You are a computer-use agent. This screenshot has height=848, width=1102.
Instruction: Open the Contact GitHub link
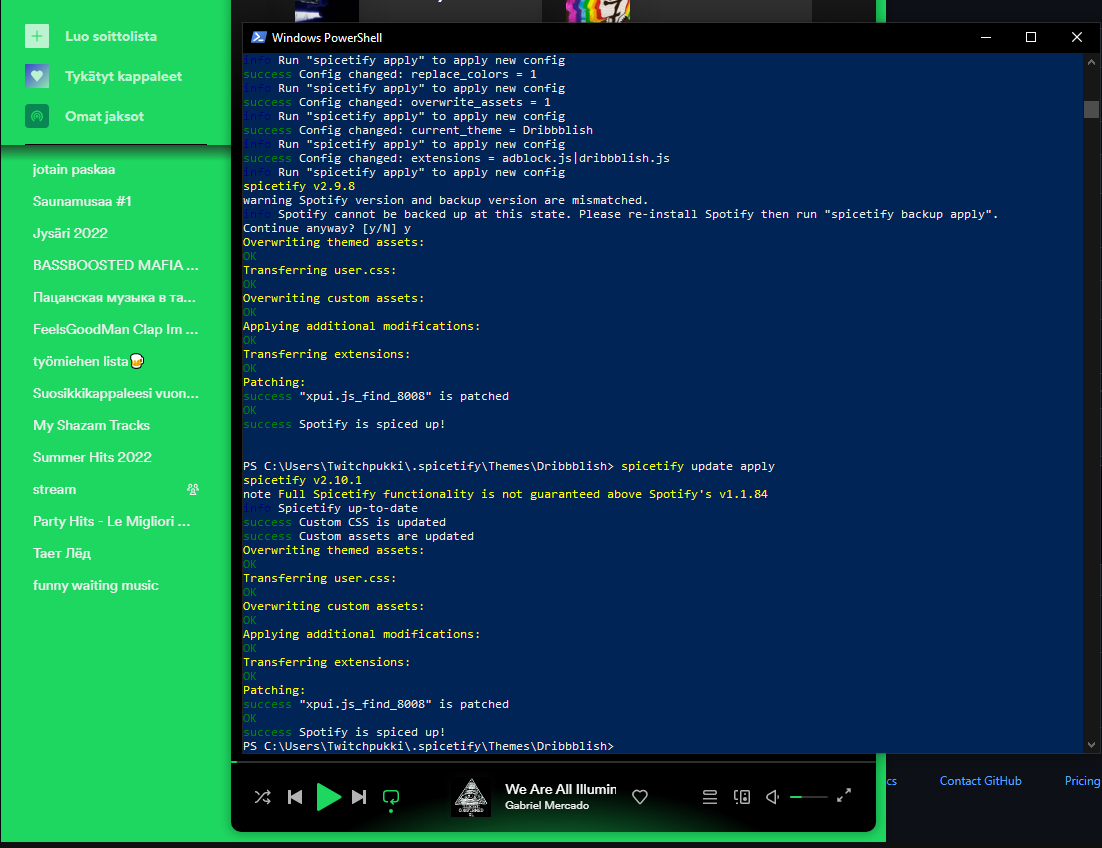pos(980,781)
